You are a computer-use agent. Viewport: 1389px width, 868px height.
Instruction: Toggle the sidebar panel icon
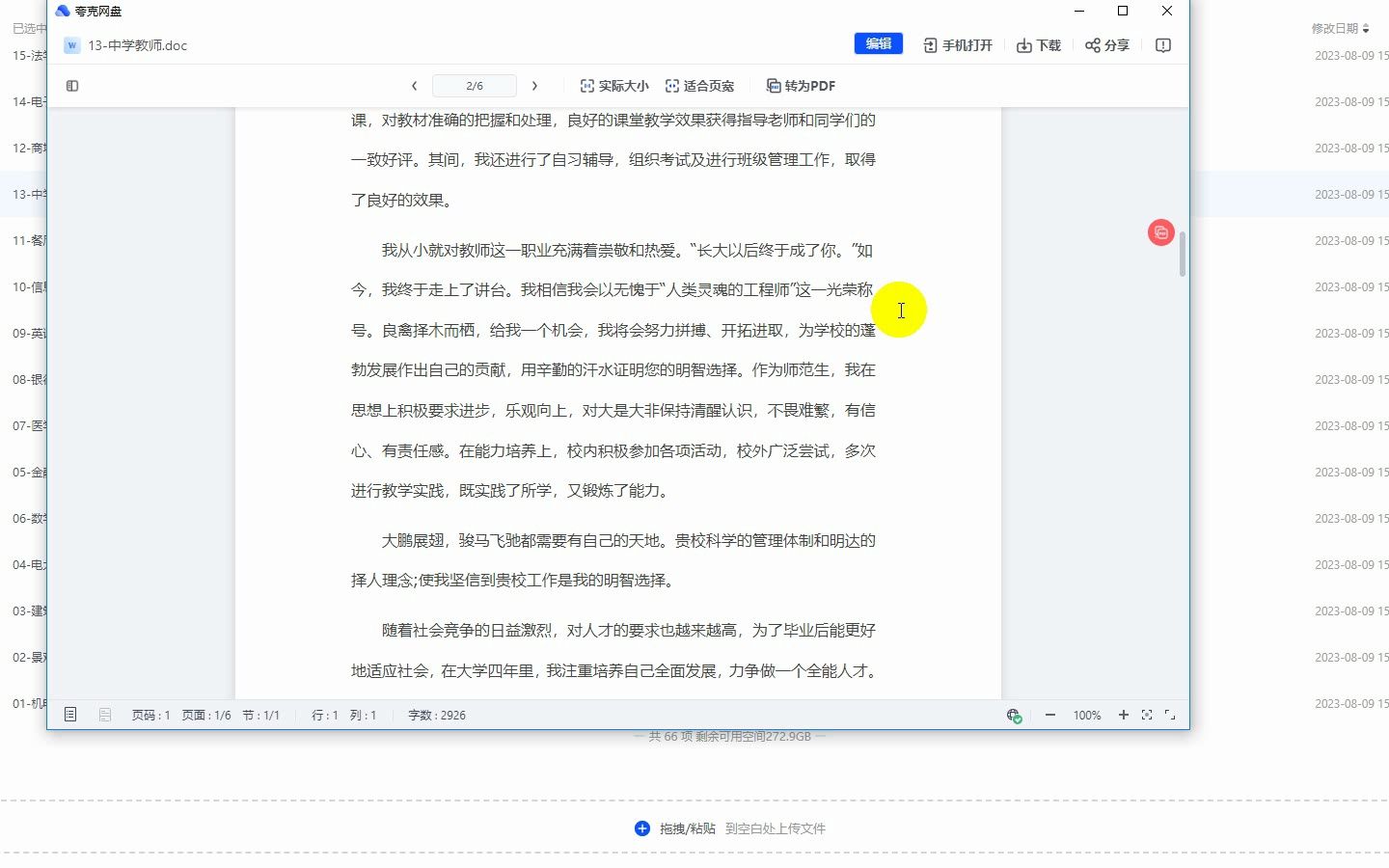(x=72, y=86)
